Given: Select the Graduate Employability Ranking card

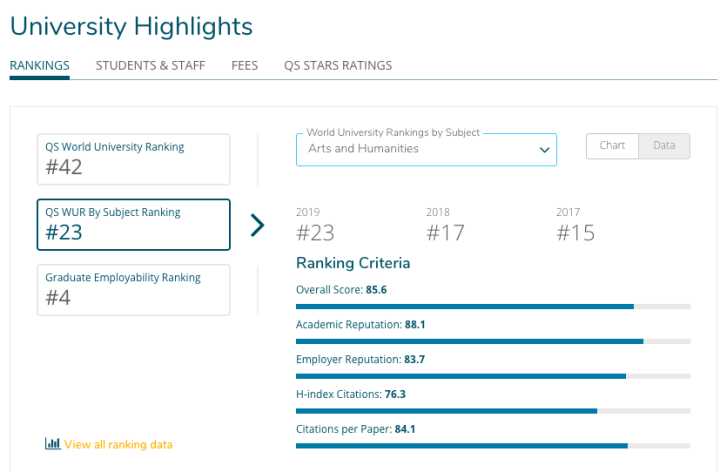Looking at the screenshot, I should (134, 290).
